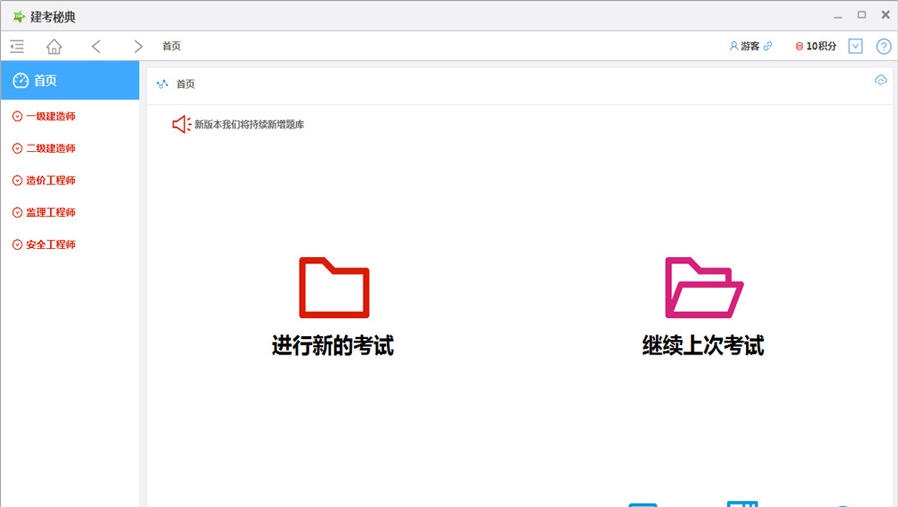Navigate forward with right arrow
898x507 pixels.
click(x=138, y=46)
